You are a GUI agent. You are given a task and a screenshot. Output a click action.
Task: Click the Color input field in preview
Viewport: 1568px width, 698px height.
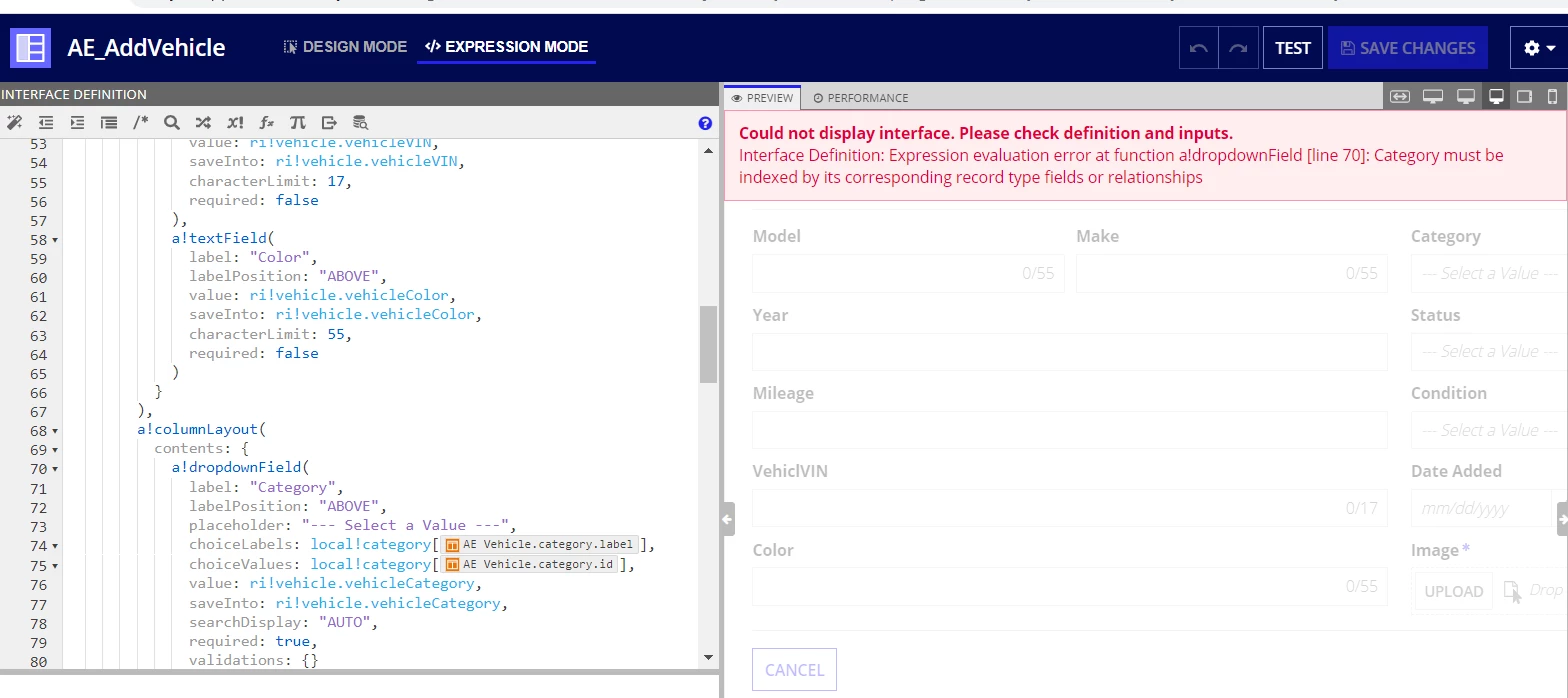click(1070, 586)
